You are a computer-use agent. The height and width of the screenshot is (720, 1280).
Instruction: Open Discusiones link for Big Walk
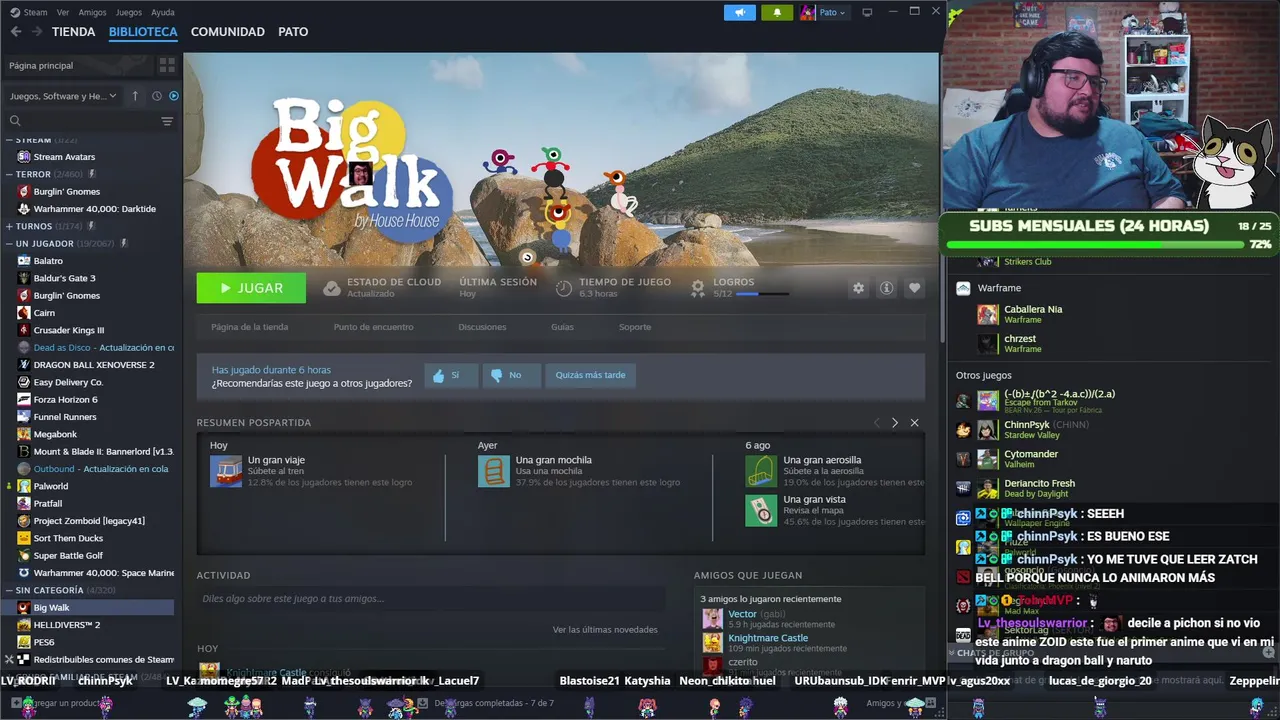click(x=482, y=327)
